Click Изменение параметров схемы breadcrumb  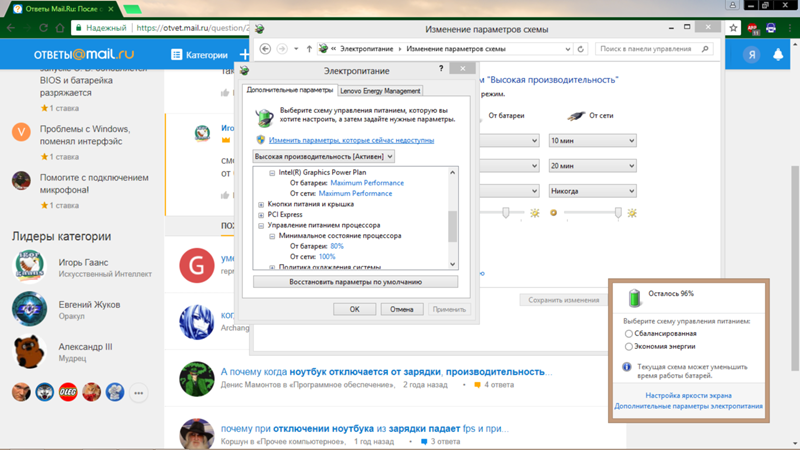click(456, 49)
